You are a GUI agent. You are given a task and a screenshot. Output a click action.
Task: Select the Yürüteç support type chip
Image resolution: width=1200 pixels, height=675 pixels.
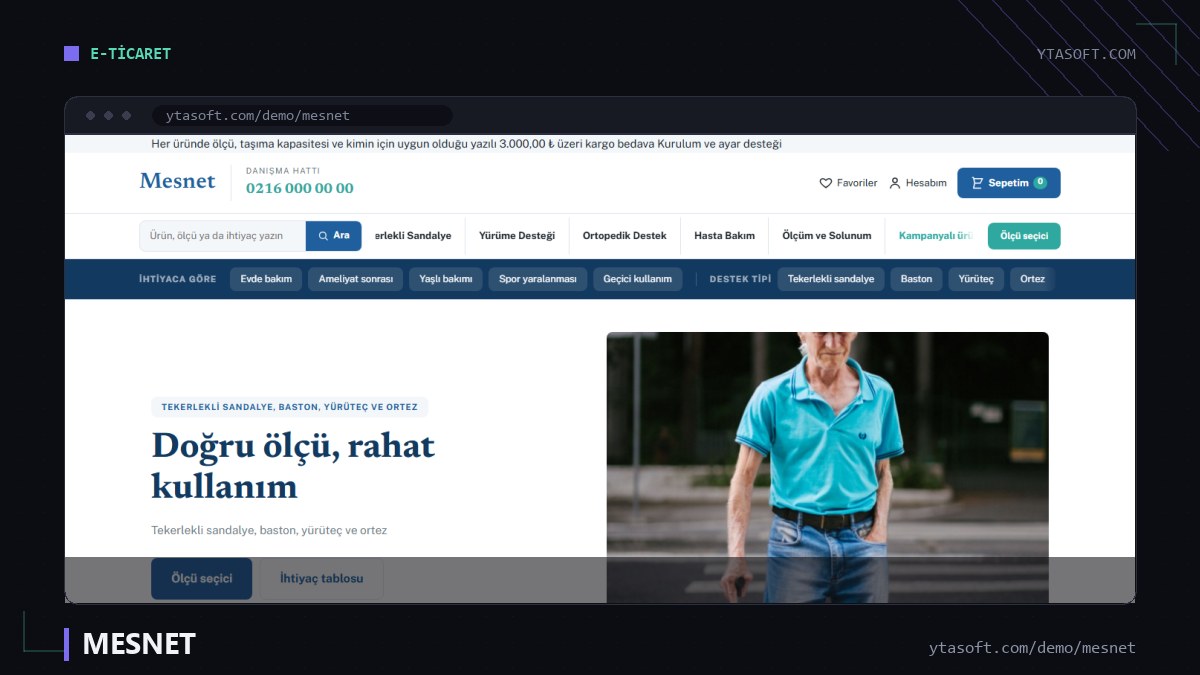tap(976, 279)
